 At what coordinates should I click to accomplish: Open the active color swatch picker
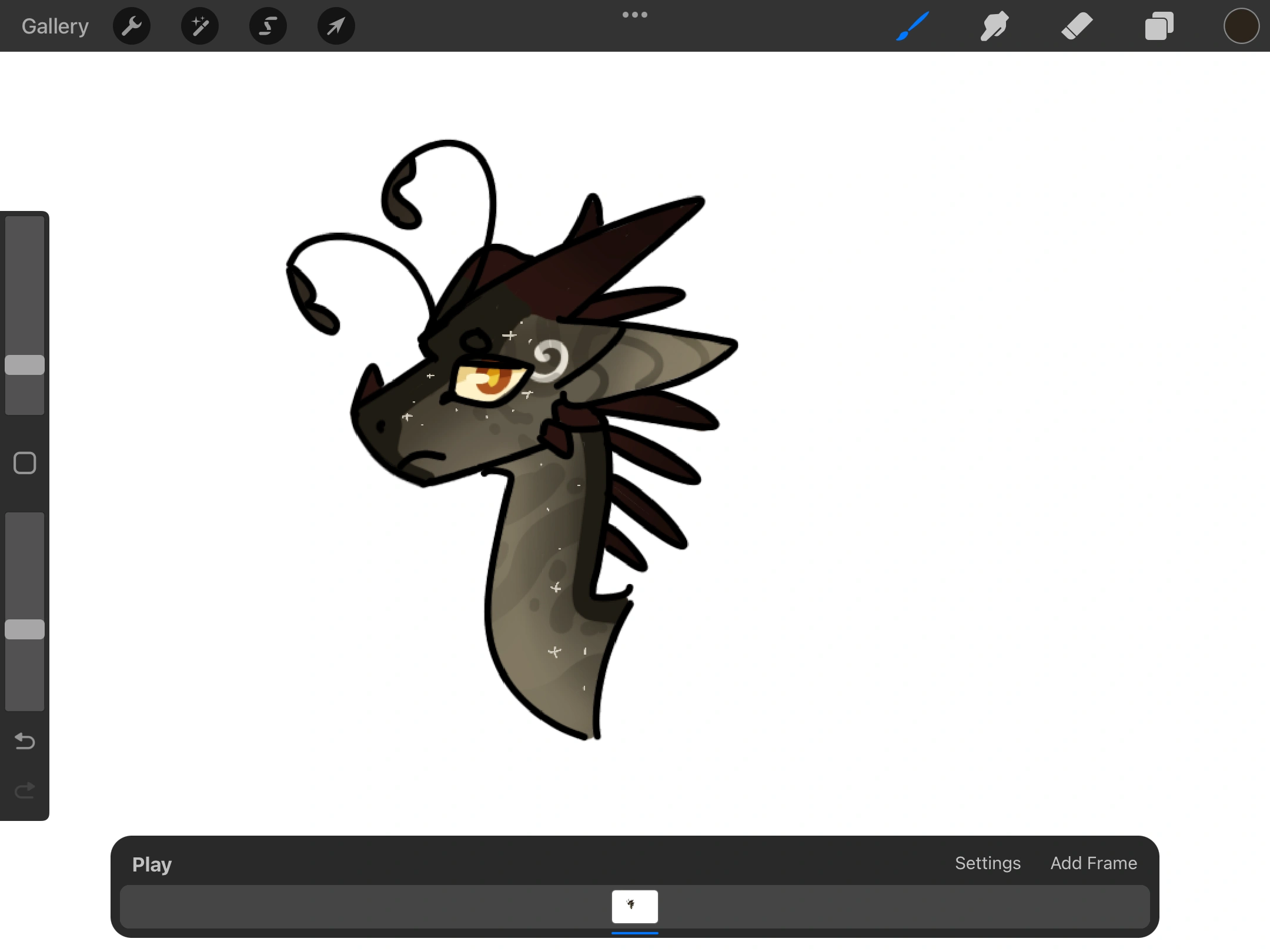tap(1241, 26)
